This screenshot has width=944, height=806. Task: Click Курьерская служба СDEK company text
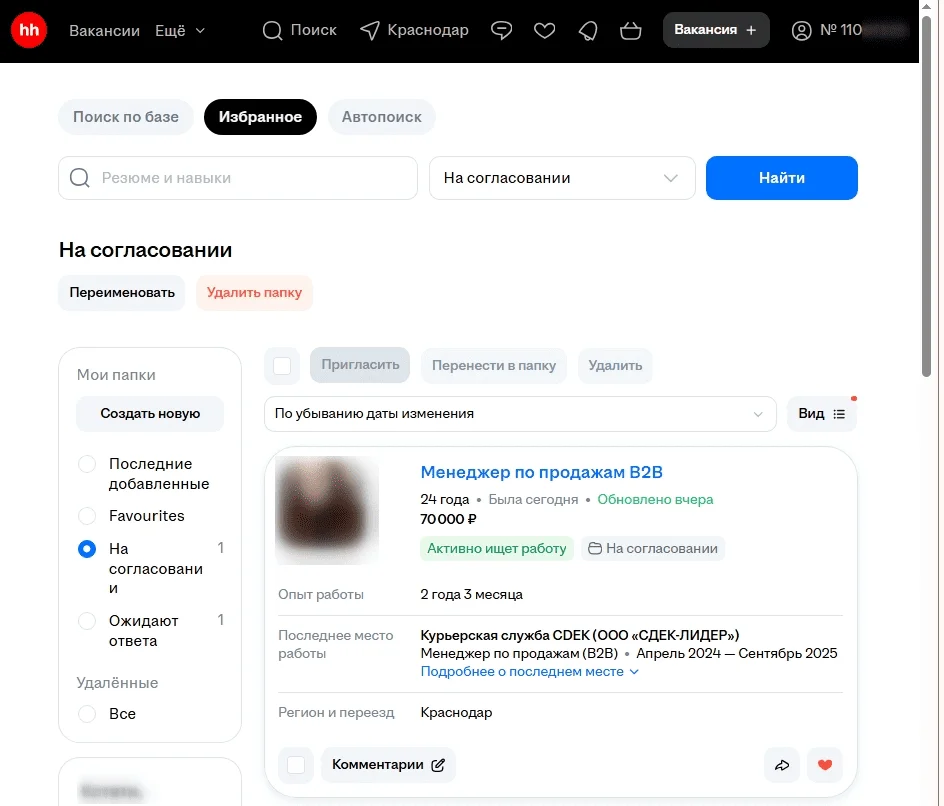(x=580, y=636)
